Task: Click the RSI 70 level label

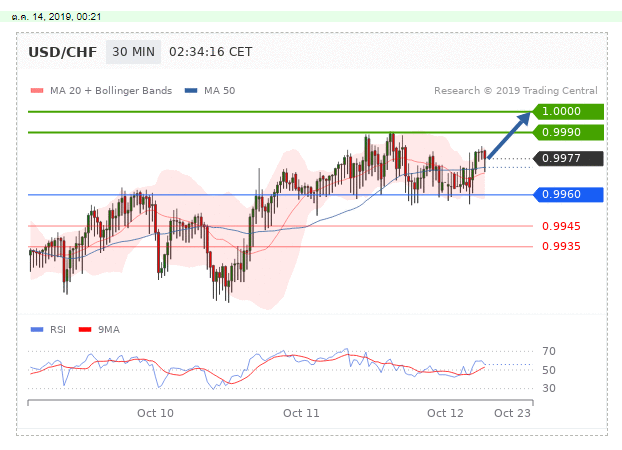Action: (x=549, y=351)
